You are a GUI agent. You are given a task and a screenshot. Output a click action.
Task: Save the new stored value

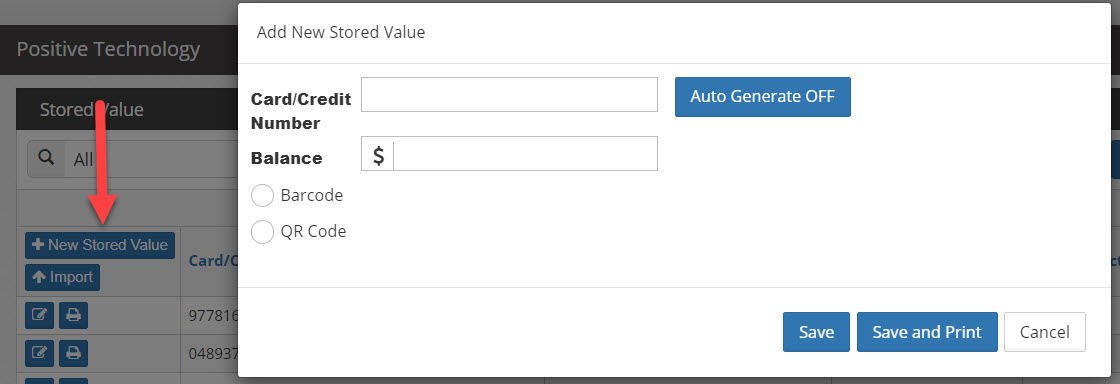[x=816, y=332]
